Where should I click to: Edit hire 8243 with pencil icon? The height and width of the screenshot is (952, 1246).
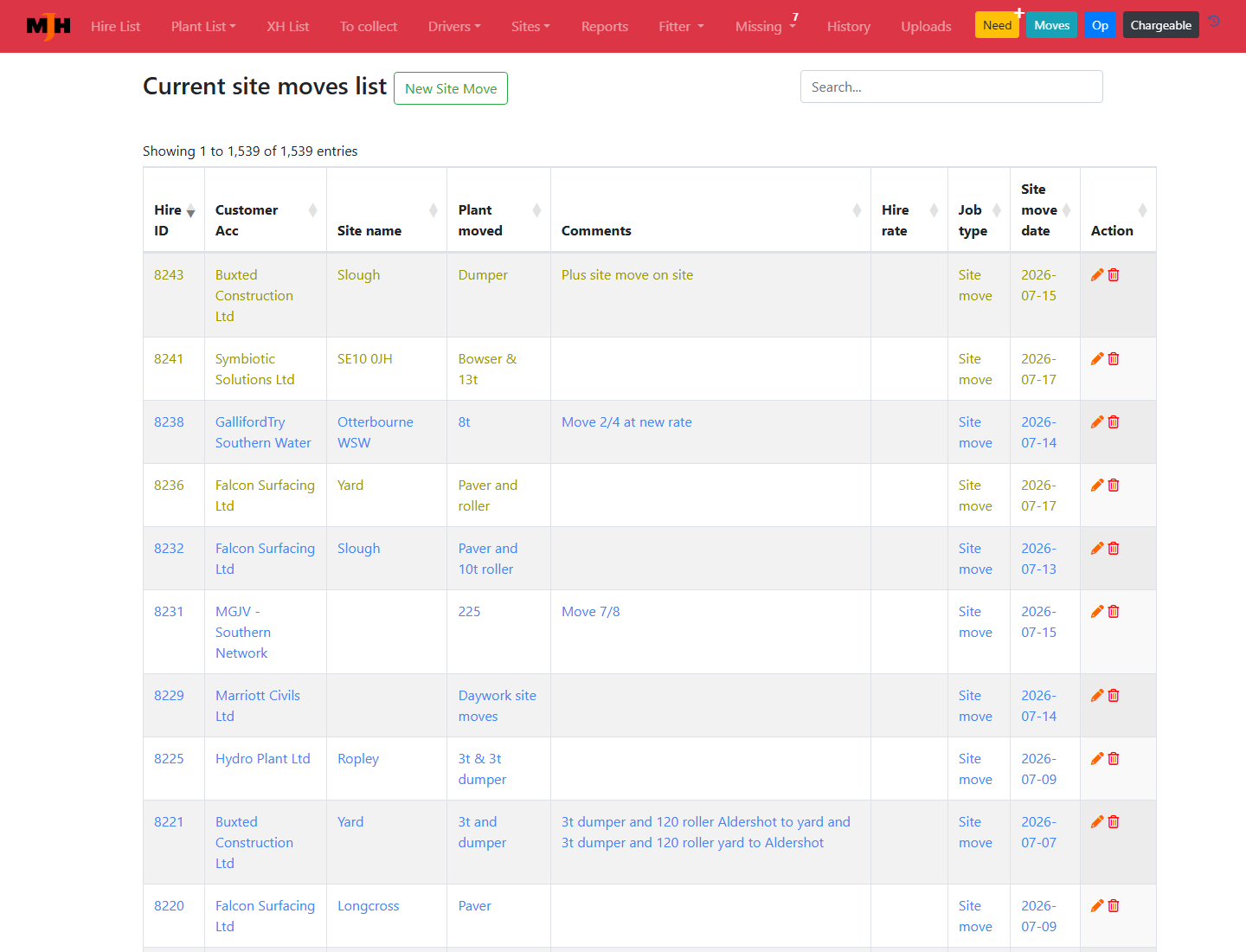1097,274
